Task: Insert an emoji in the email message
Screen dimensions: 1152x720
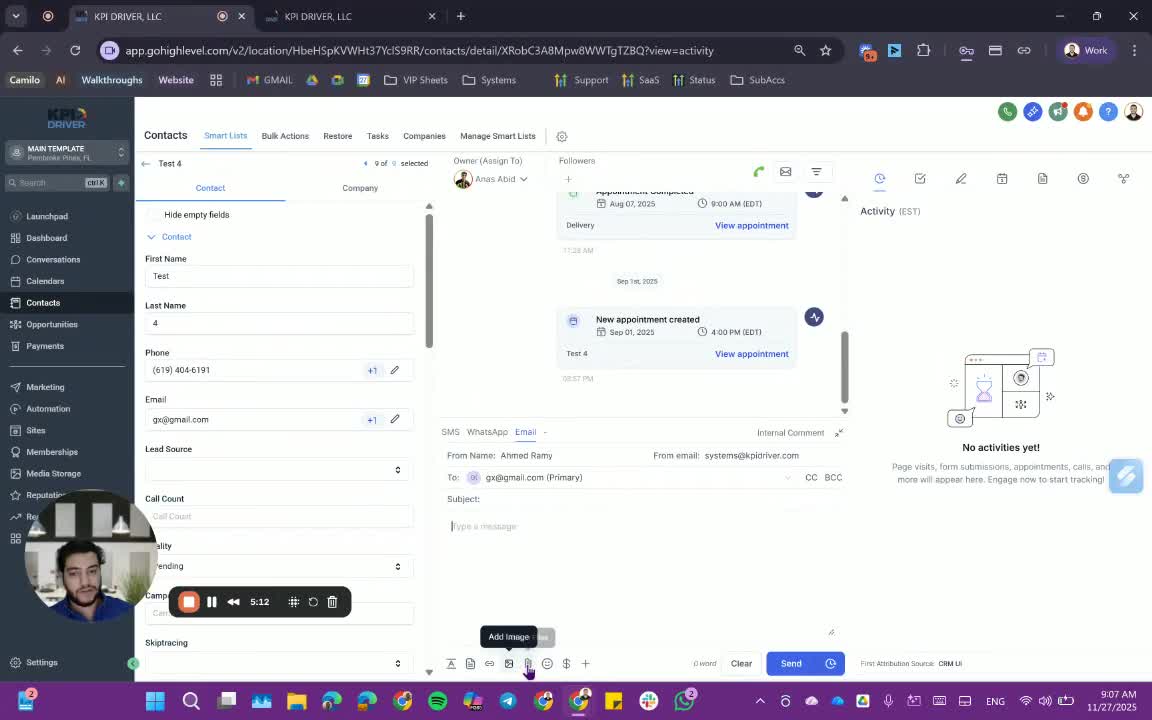Action: (547, 663)
